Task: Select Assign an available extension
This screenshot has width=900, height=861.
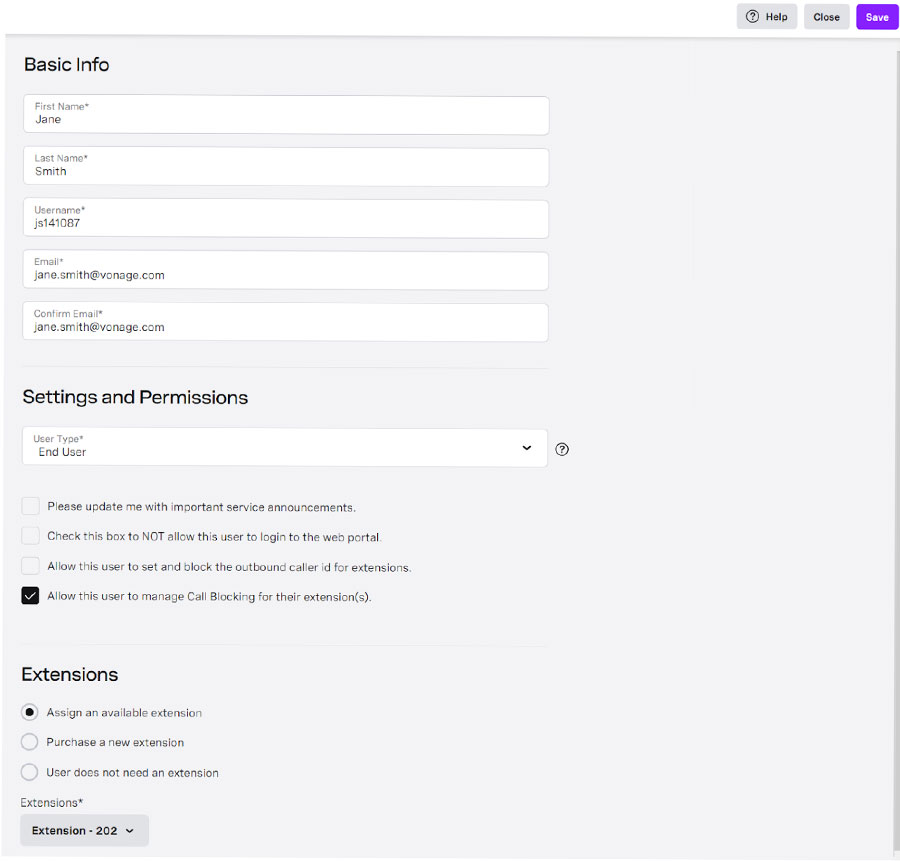Action: (x=29, y=712)
